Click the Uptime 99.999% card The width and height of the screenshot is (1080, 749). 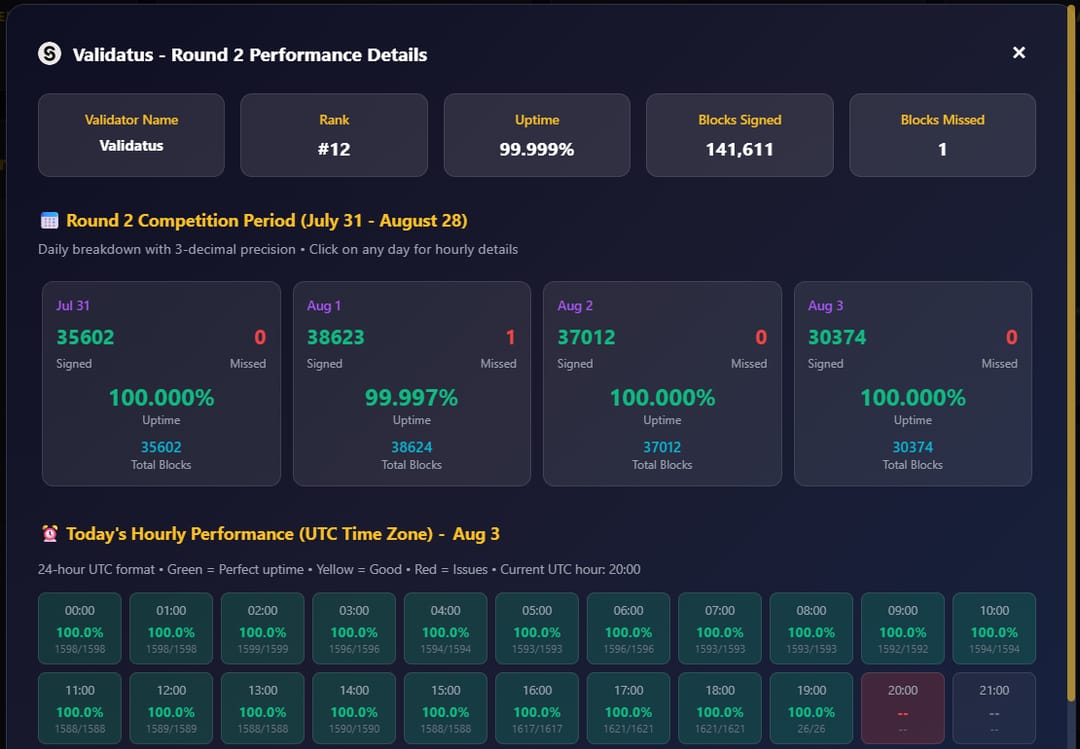tap(537, 135)
